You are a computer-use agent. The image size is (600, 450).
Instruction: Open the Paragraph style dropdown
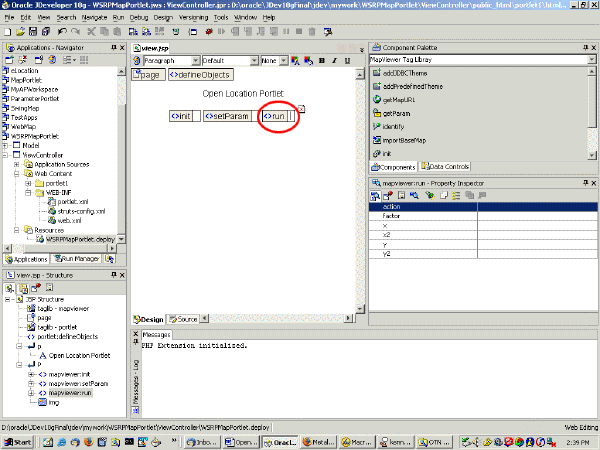[196, 60]
